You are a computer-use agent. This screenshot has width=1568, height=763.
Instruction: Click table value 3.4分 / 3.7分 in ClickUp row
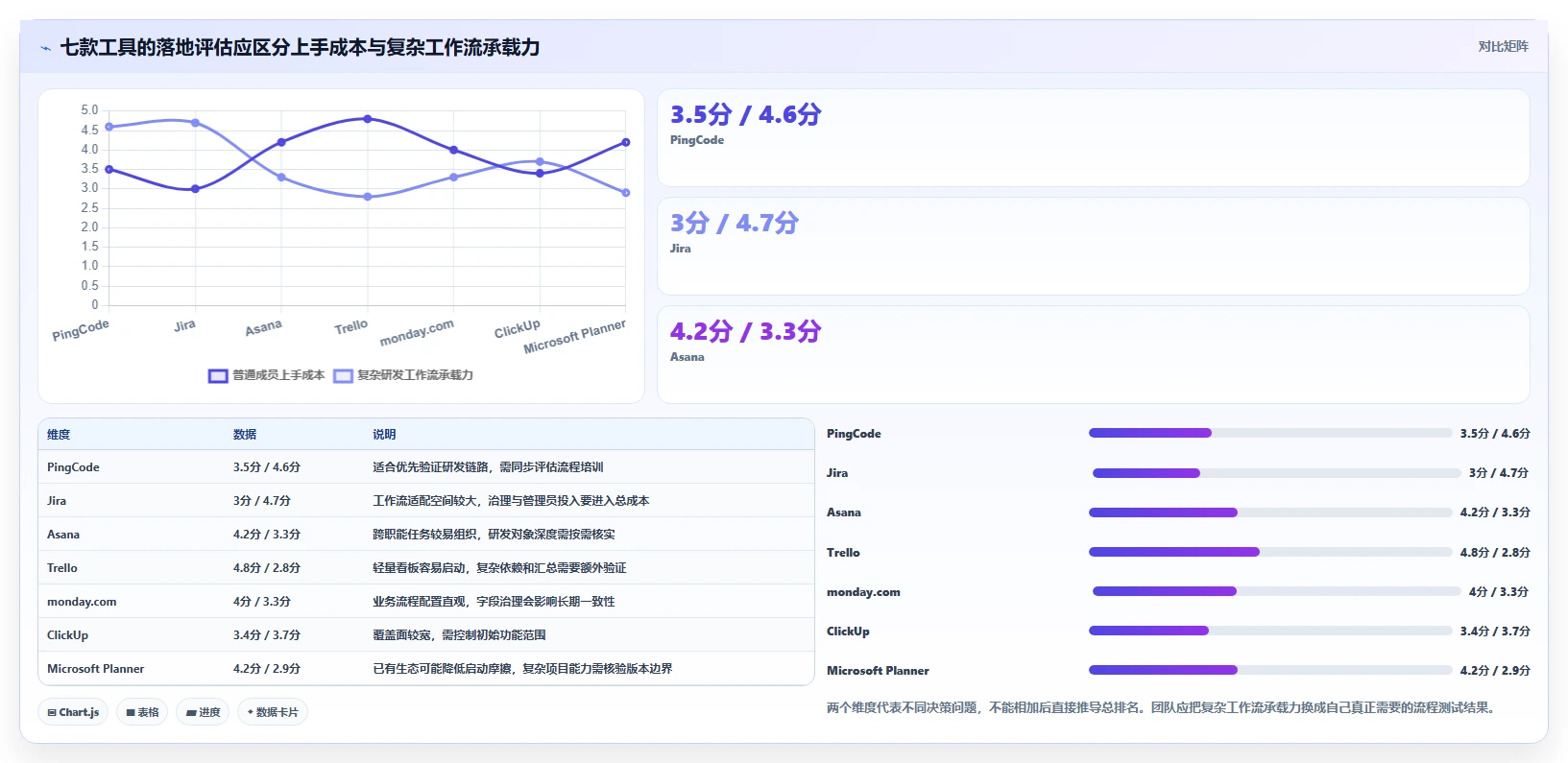(267, 635)
